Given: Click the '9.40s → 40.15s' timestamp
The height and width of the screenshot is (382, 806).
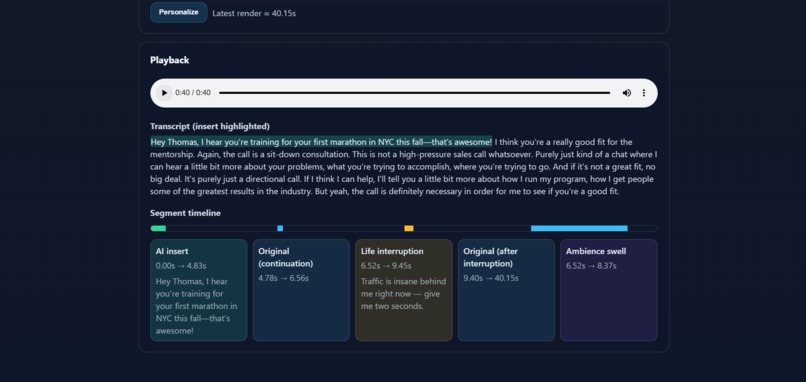Looking at the screenshot, I should [x=491, y=278].
